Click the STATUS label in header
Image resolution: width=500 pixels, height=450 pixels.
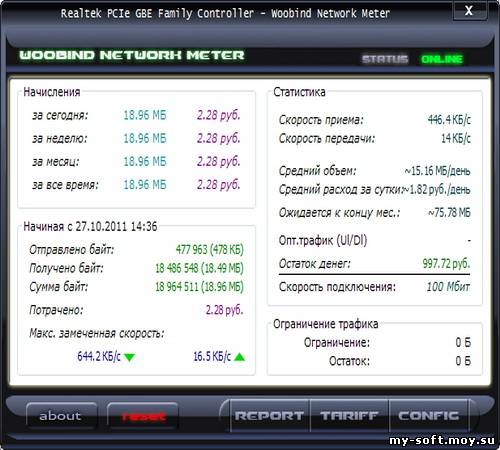pos(385,59)
